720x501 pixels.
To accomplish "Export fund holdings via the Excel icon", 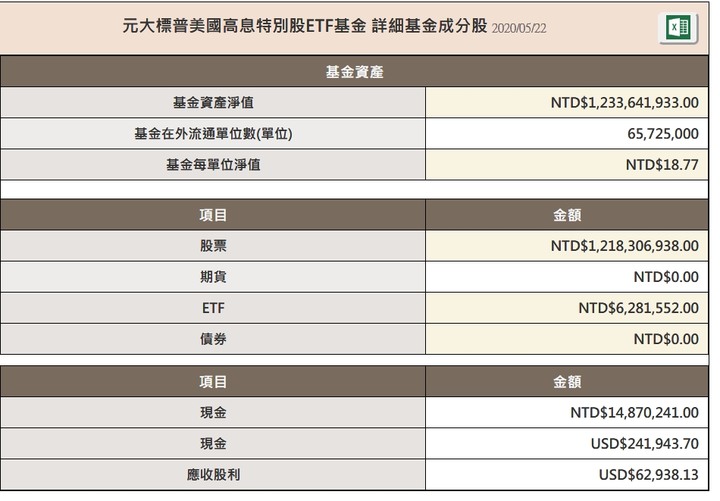I will coord(678,28).
